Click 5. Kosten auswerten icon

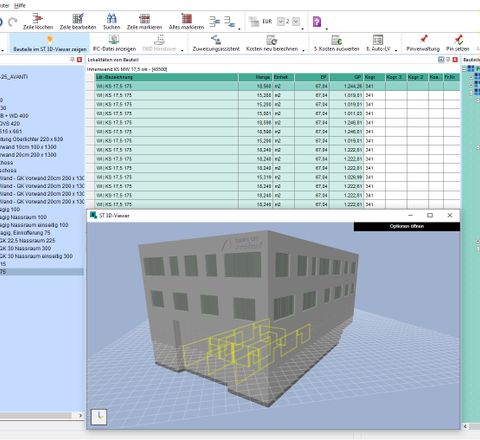[x=336, y=40]
